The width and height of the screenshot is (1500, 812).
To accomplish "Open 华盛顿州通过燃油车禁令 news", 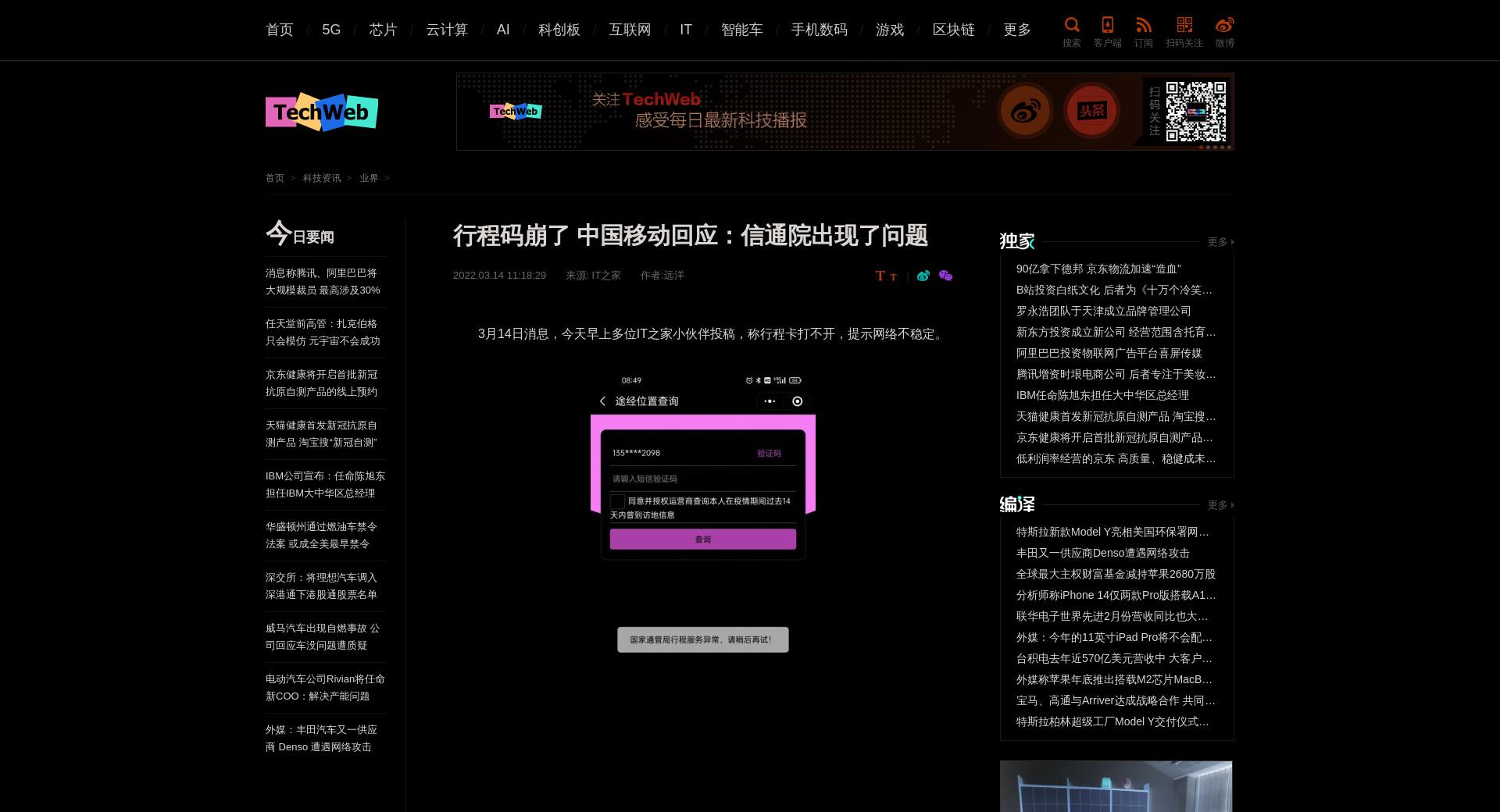I will (321, 536).
